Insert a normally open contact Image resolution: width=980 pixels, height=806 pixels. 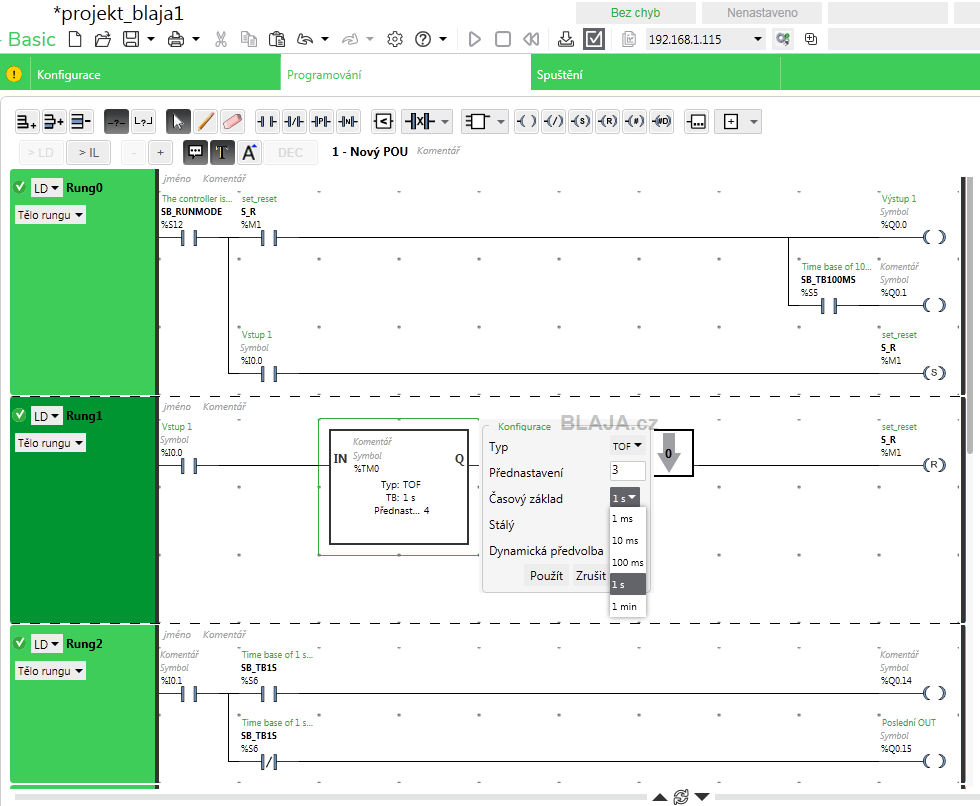tap(267, 121)
